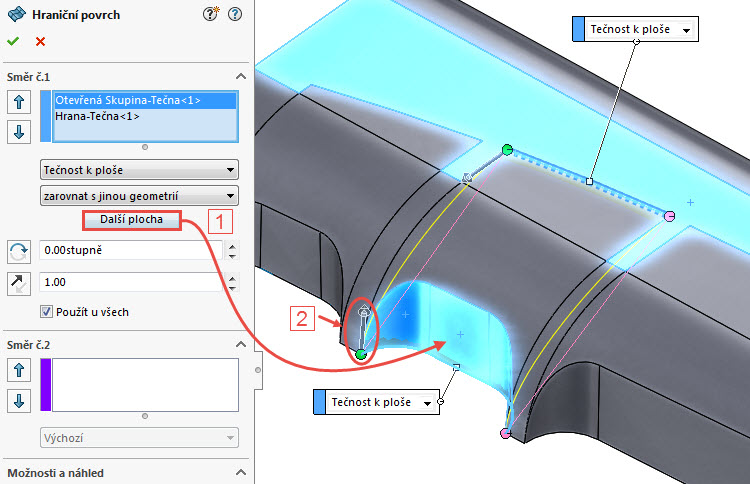This screenshot has height=484, width=750.
Task: Click the tangent angle rotation icon
Action: pyautogui.click(x=19, y=252)
